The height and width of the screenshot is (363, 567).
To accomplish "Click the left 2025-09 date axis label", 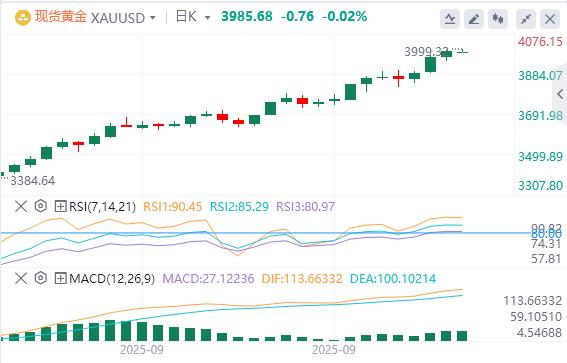I will click(x=142, y=350).
